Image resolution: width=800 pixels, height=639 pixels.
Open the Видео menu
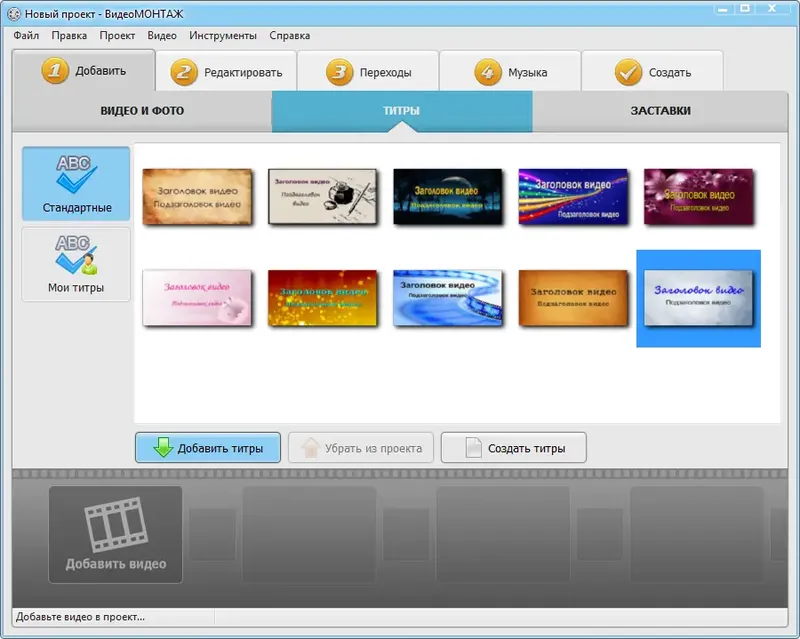162,36
